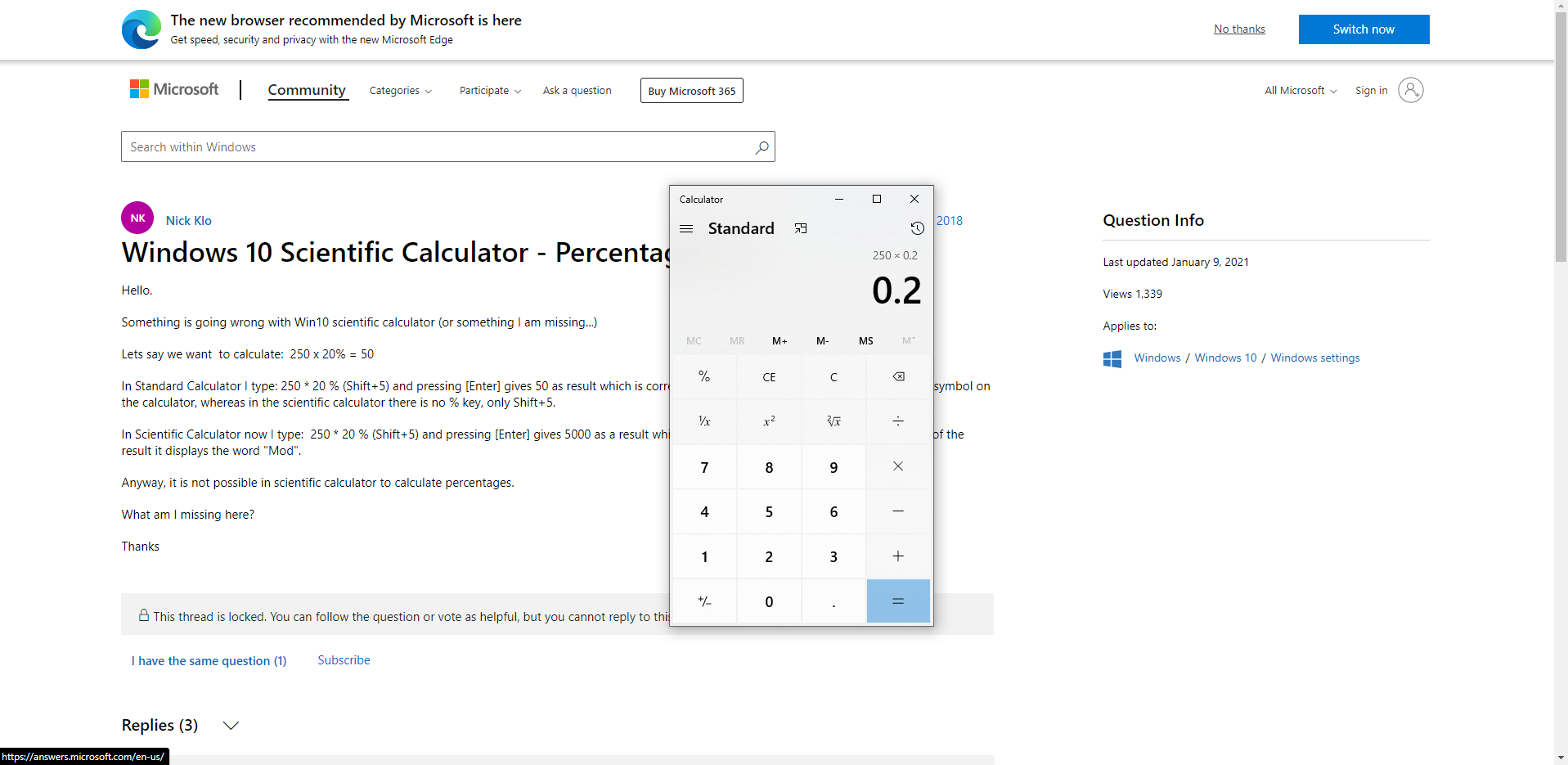This screenshot has width=1568, height=765.
Task: Click the scrollbar down arrow
Action: click(x=1561, y=758)
